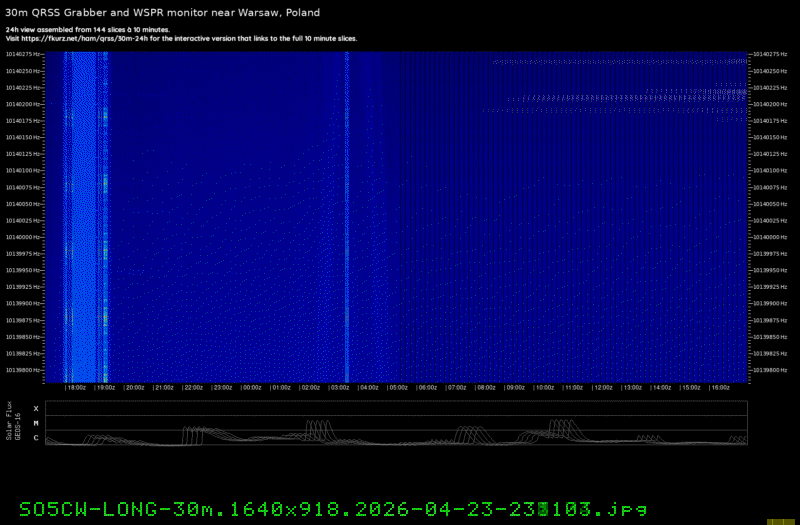Select the 00:00z tick on the time axis
The width and height of the screenshot is (800, 525).
pyautogui.click(x=252, y=387)
